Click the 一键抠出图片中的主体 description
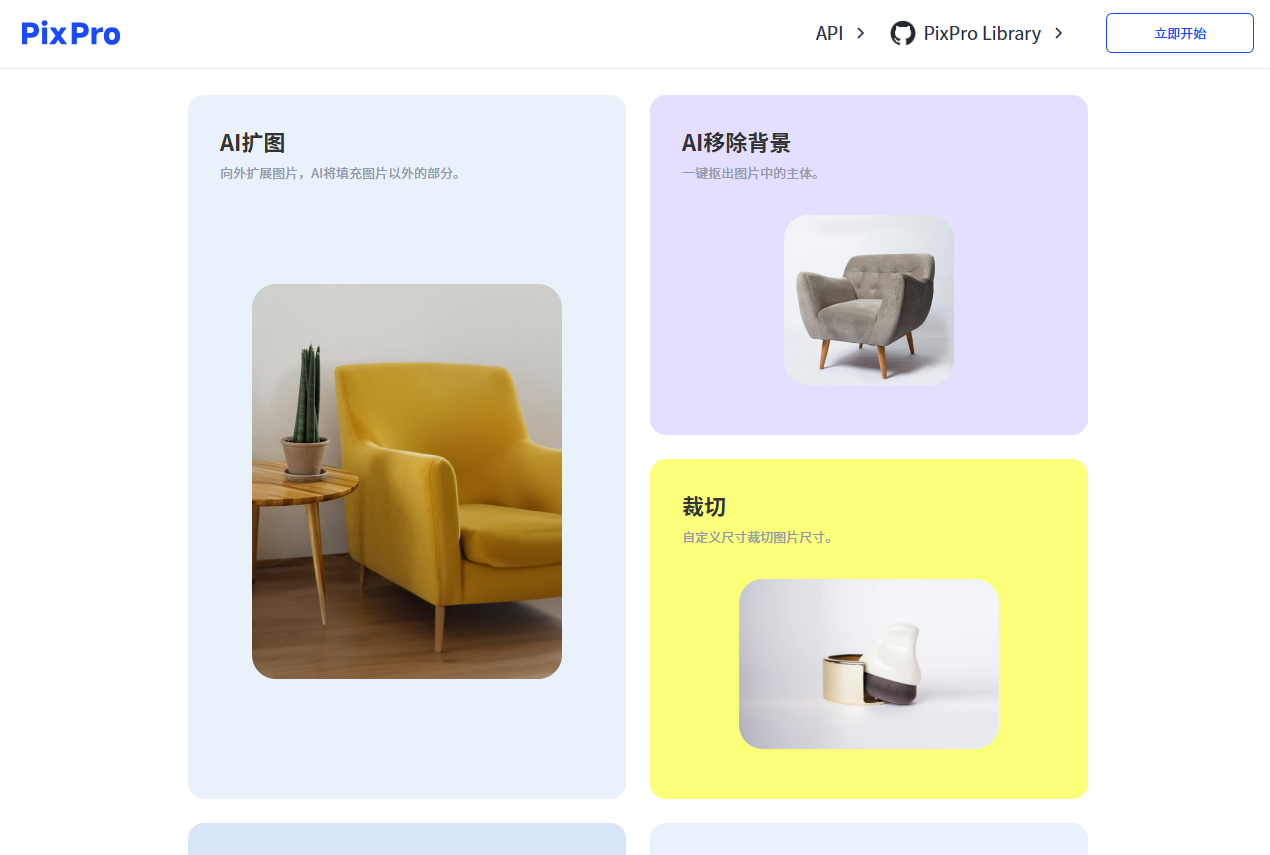 point(751,173)
